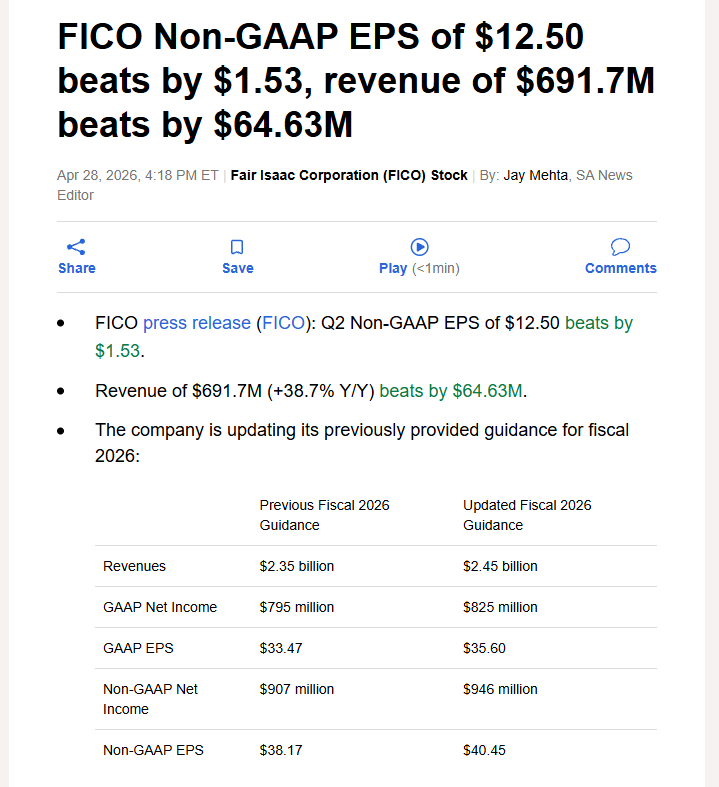Viewport: 719px width, 787px height.
Task: Click the Comments speech bubble icon
Action: coord(620,246)
